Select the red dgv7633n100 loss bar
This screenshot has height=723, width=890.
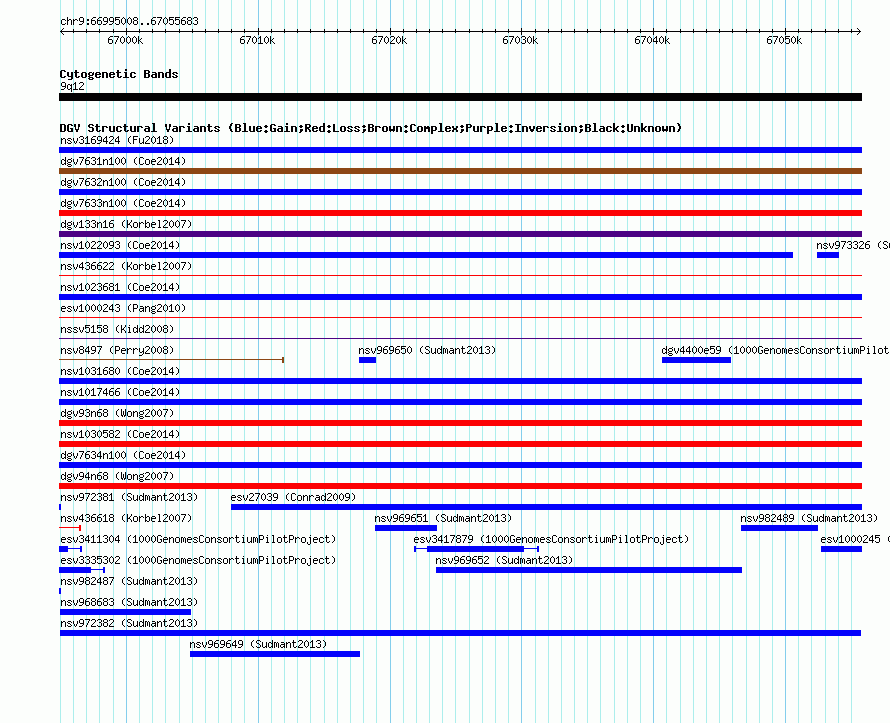tap(460, 213)
